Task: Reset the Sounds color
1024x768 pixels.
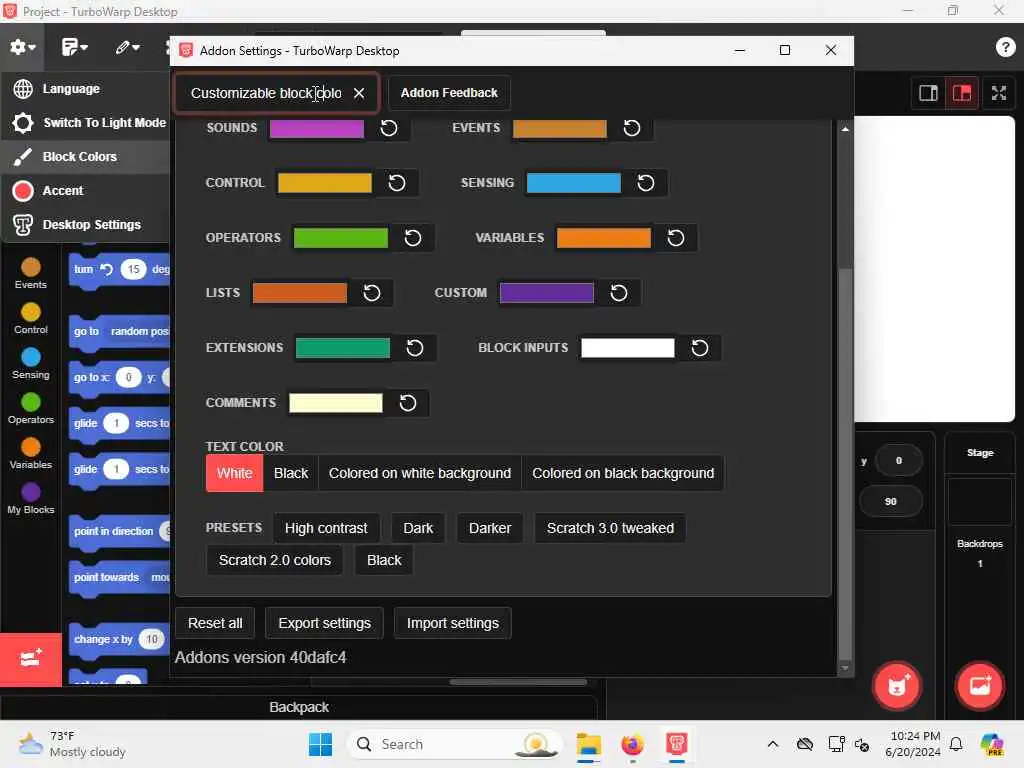Action: [x=389, y=128]
